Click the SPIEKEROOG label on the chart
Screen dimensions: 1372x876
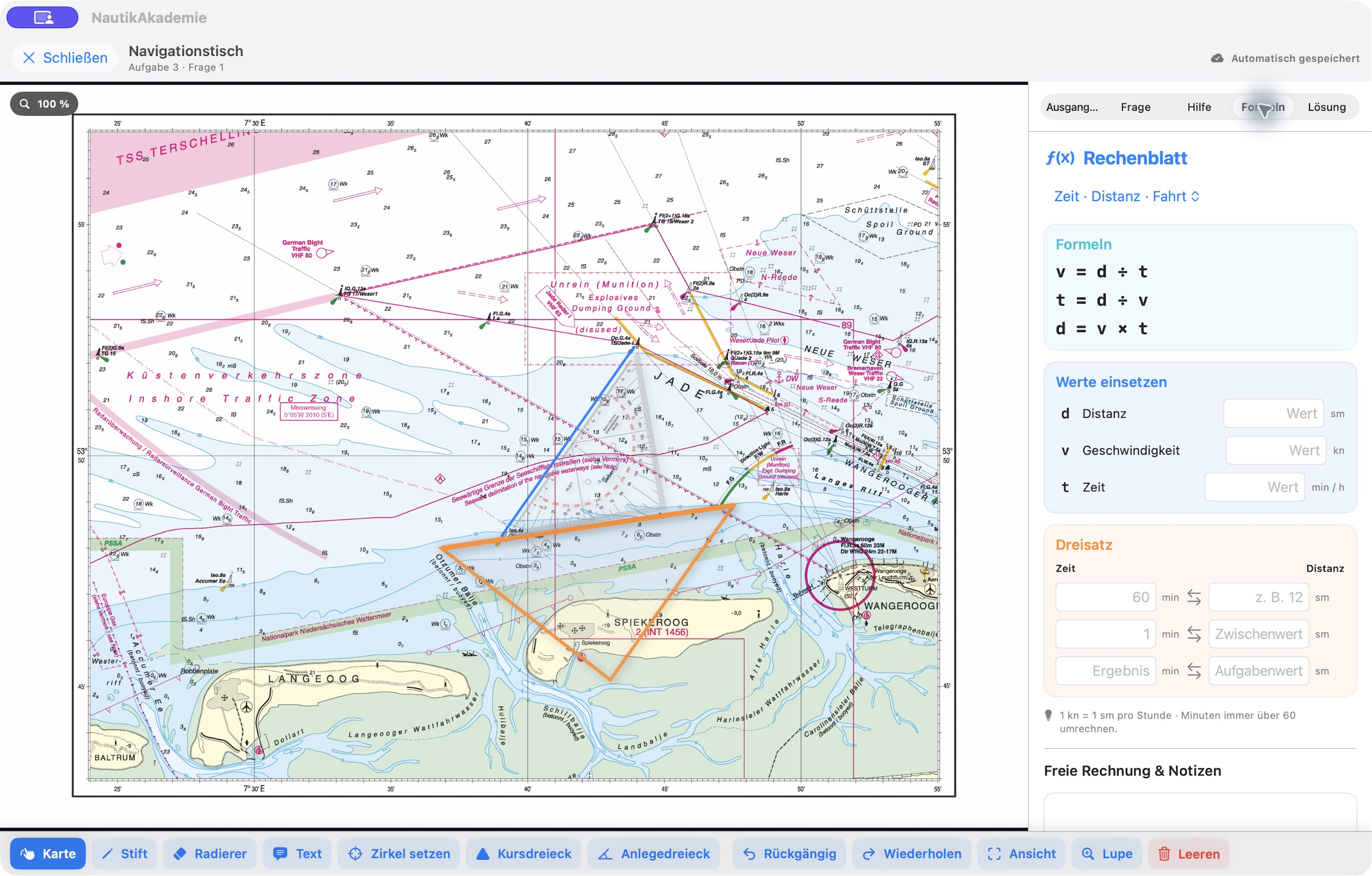coord(651,623)
